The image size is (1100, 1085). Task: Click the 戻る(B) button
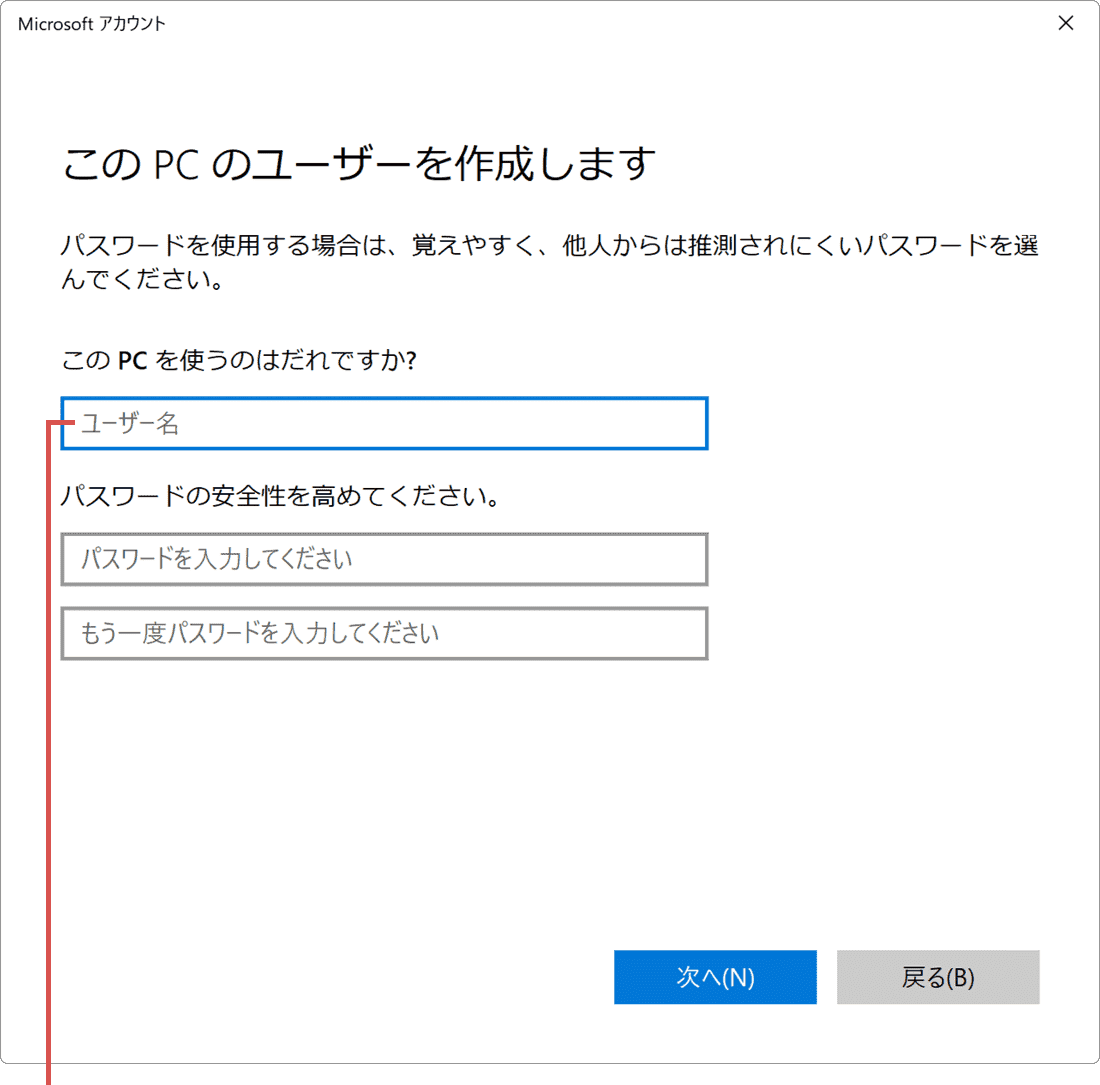point(938,977)
